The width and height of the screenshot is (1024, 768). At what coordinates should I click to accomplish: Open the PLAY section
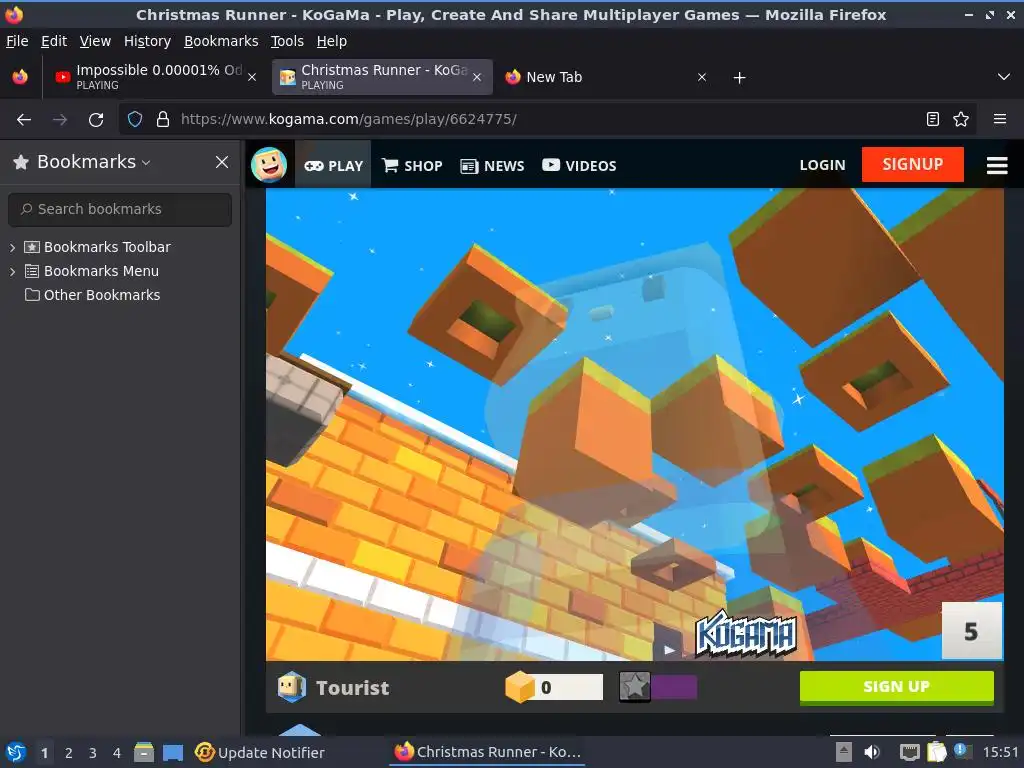333,166
